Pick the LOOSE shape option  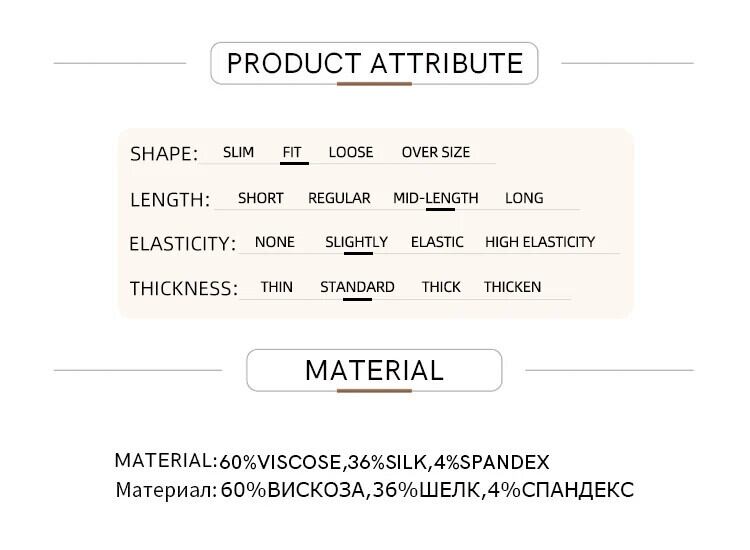(x=351, y=152)
